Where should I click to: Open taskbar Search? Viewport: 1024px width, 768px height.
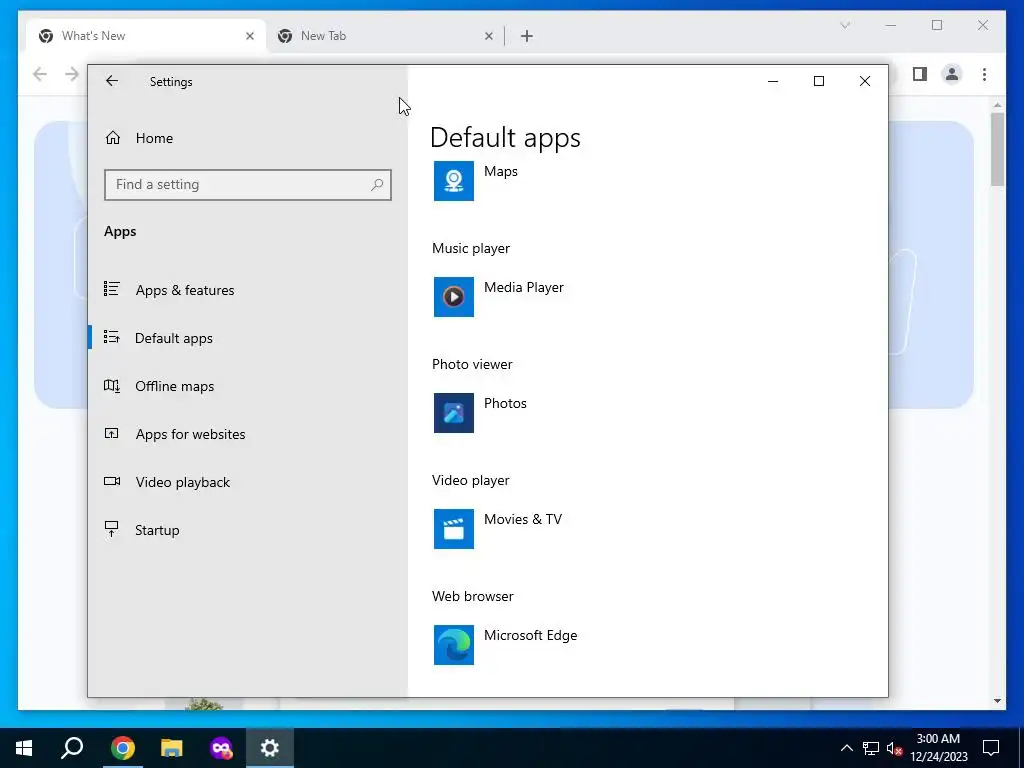click(72, 748)
